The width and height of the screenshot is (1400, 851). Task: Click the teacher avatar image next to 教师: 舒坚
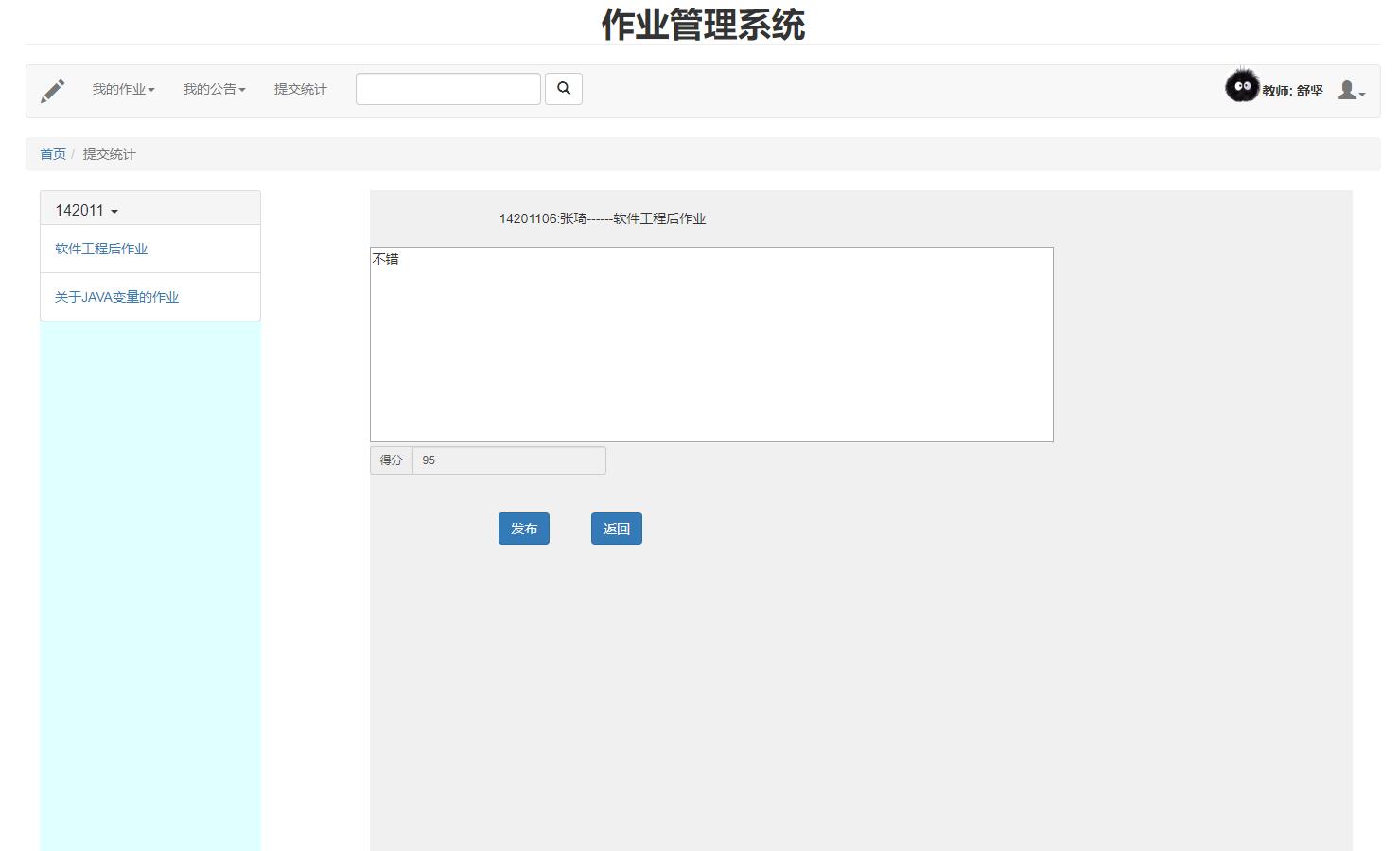[1242, 85]
